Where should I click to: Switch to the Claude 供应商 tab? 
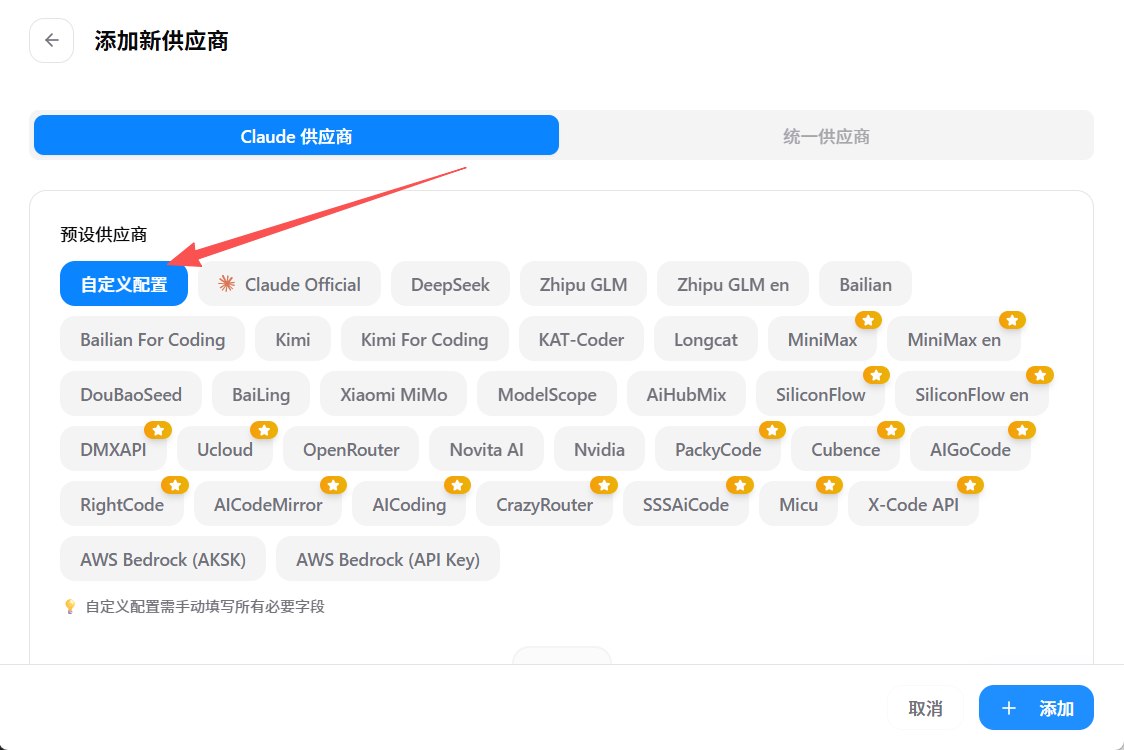tap(296, 136)
